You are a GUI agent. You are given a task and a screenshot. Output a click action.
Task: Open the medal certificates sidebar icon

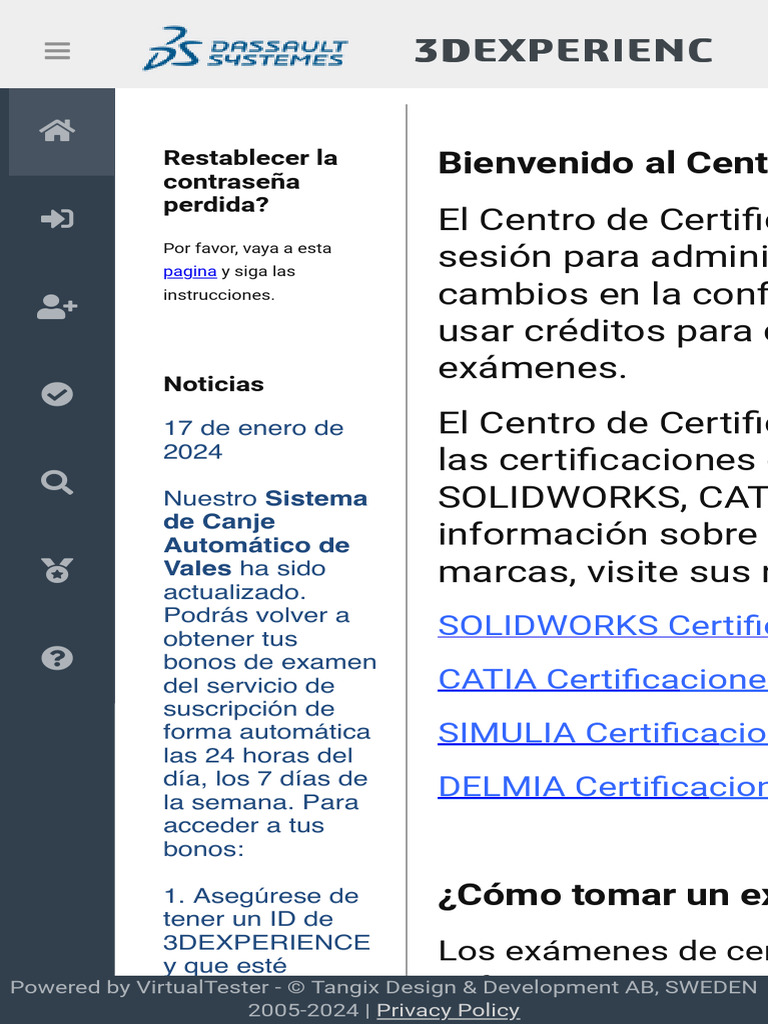[57, 570]
